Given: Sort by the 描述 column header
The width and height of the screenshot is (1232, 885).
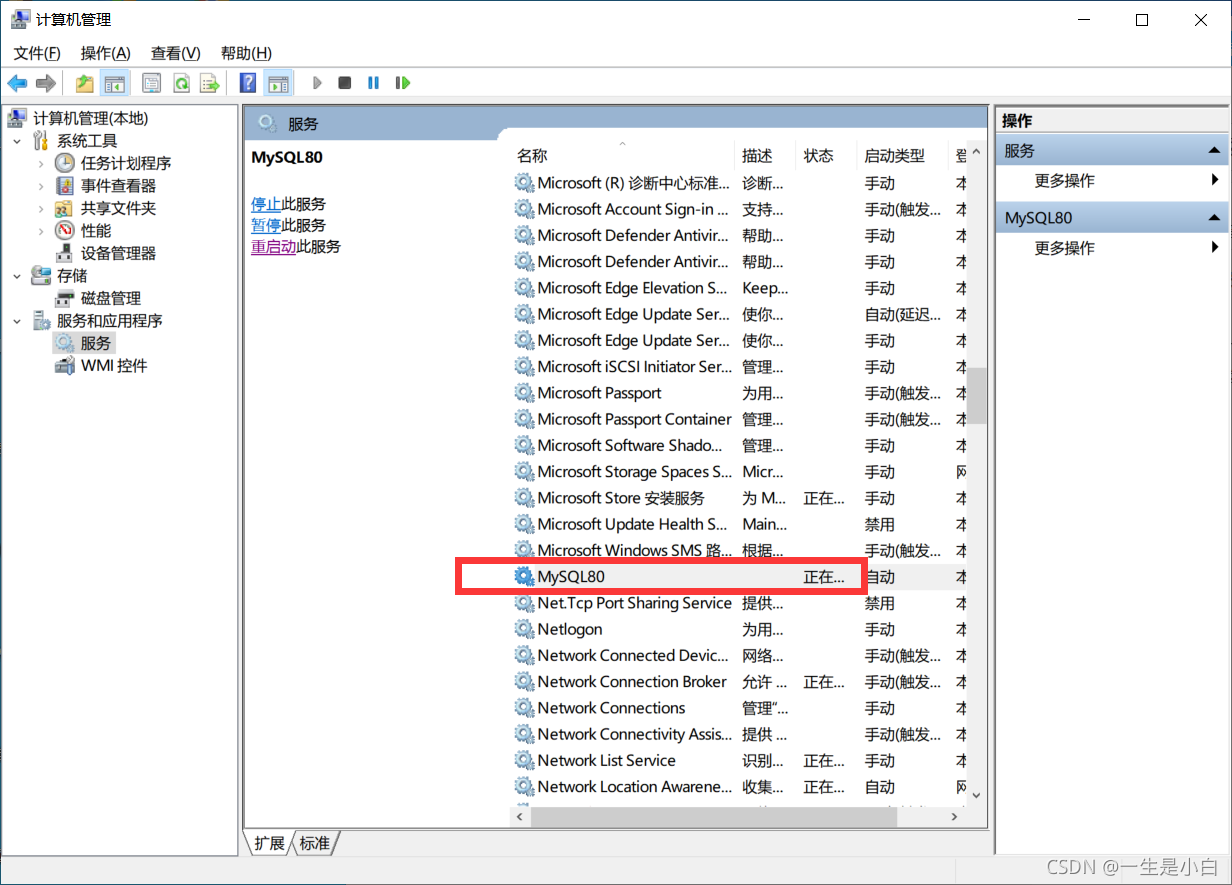Looking at the screenshot, I should point(765,156).
